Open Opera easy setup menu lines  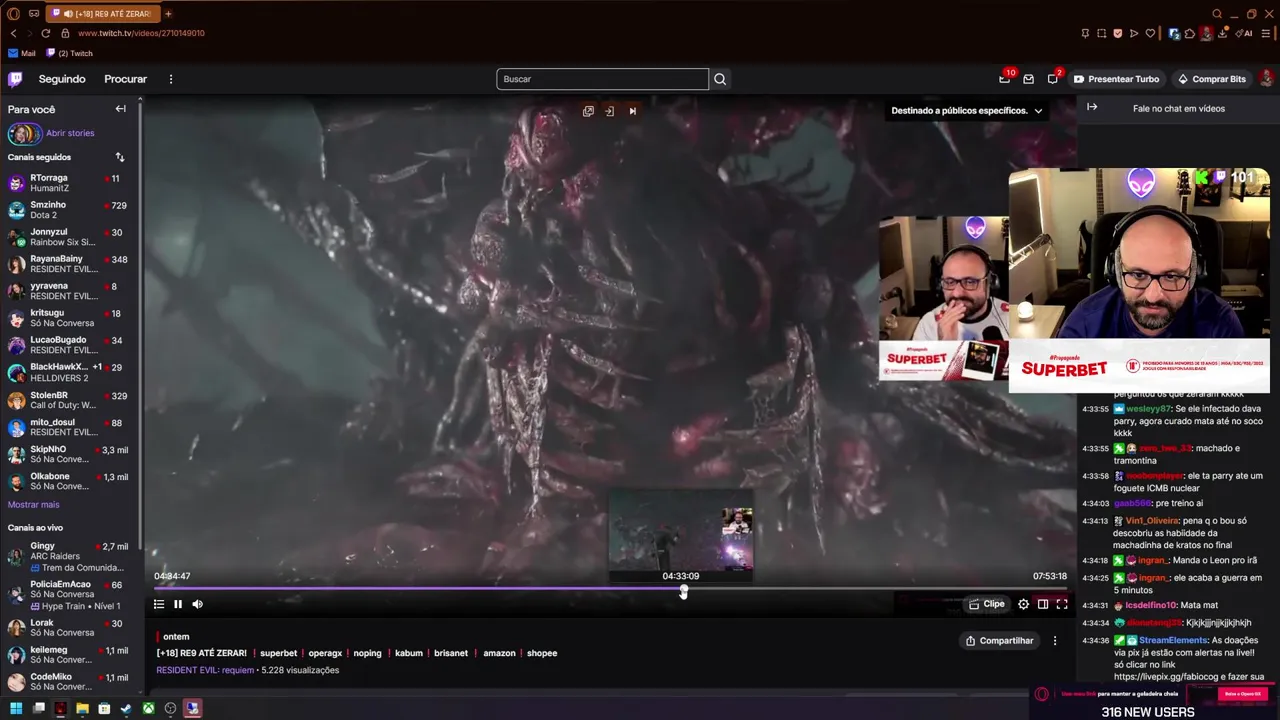(x=1266, y=33)
